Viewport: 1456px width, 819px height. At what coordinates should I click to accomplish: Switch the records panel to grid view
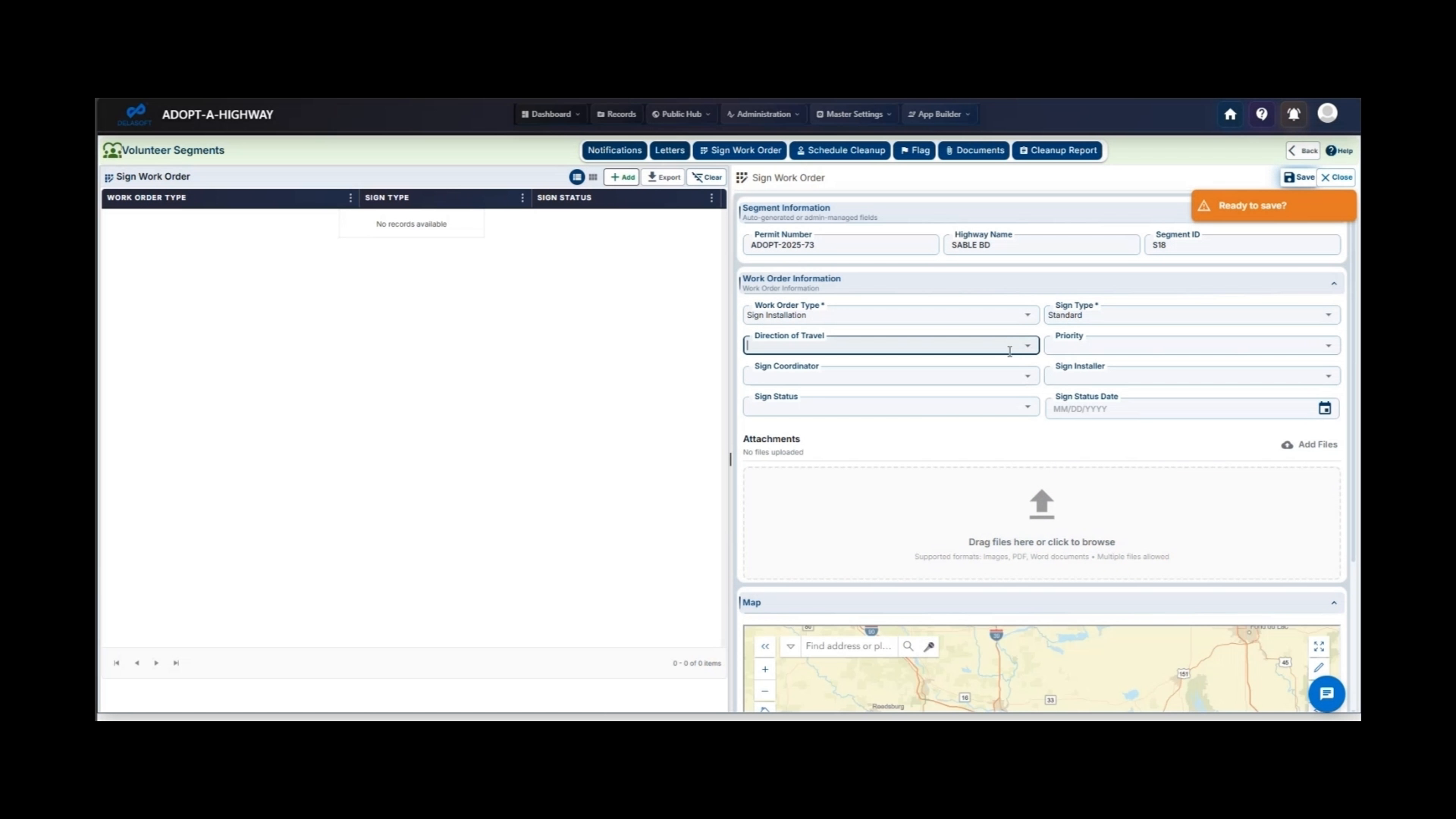pyautogui.click(x=593, y=177)
